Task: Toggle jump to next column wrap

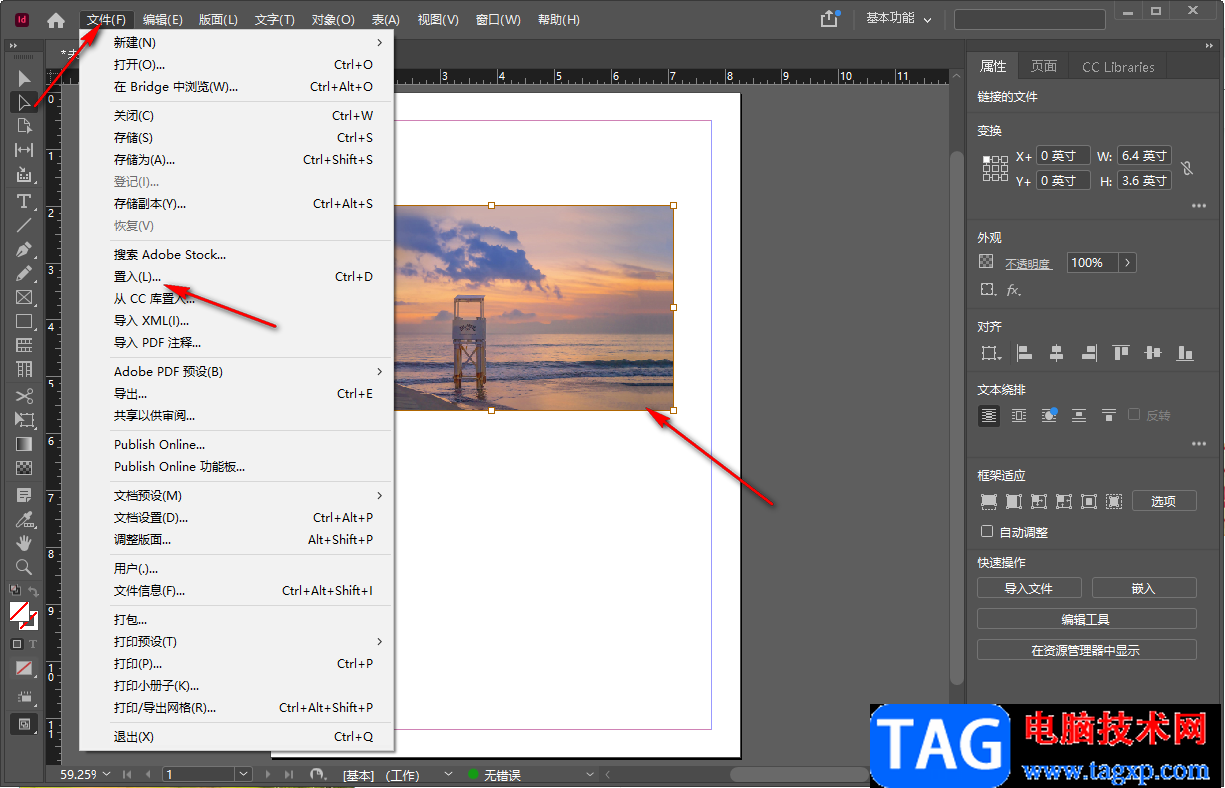Action: [1109, 415]
